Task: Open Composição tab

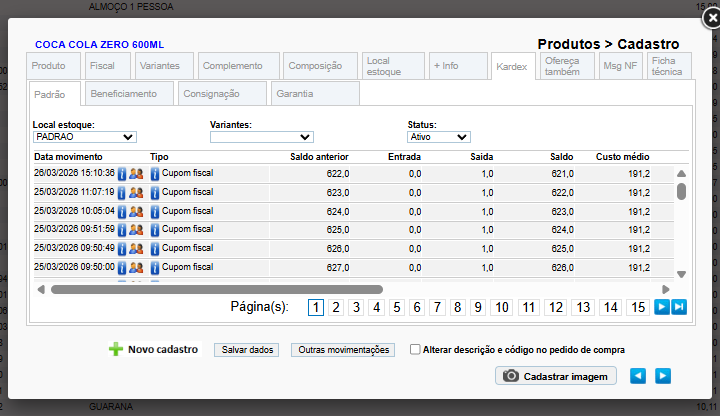Action: [x=321, y=66]
